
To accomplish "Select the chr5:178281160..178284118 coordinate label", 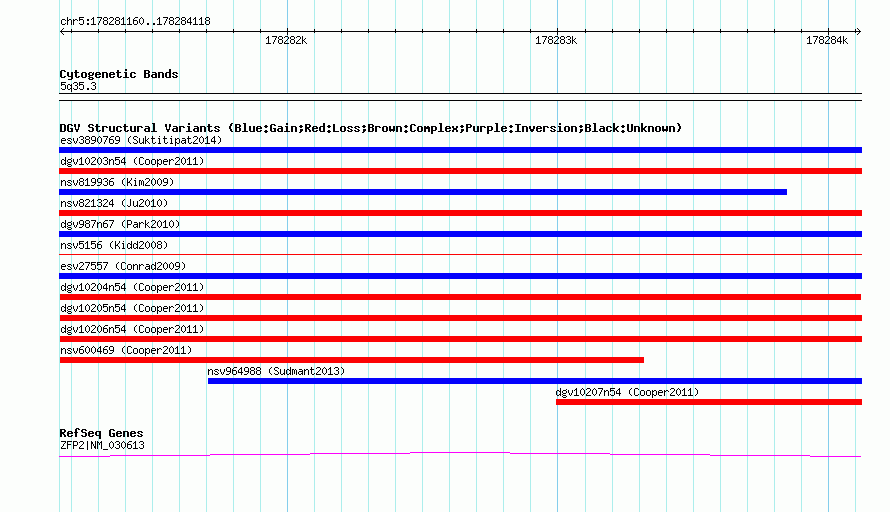I will tap(135, 22).
